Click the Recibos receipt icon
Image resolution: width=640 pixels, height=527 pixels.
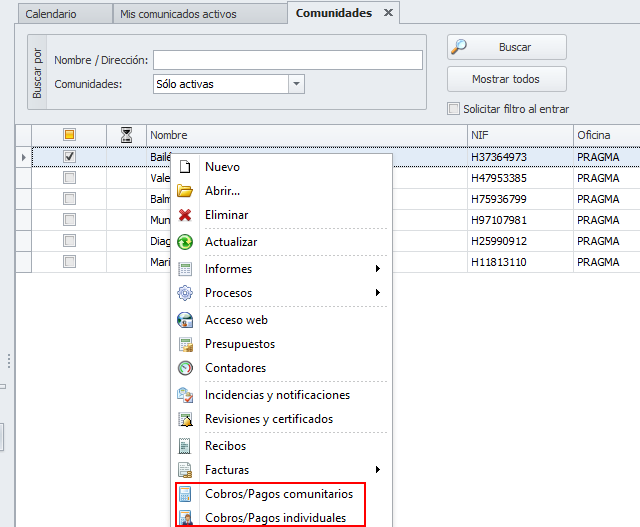coord(184,446)
